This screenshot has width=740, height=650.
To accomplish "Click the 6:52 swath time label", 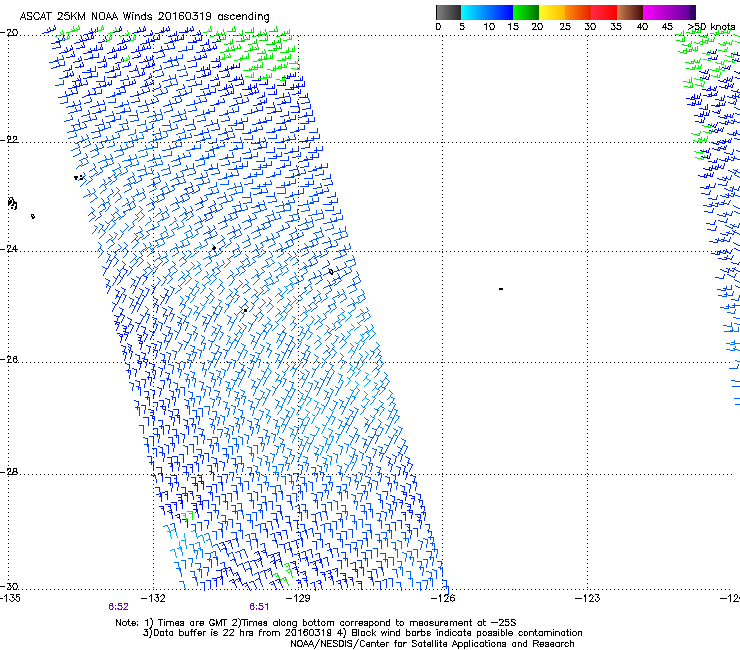I will coord(118,607).
